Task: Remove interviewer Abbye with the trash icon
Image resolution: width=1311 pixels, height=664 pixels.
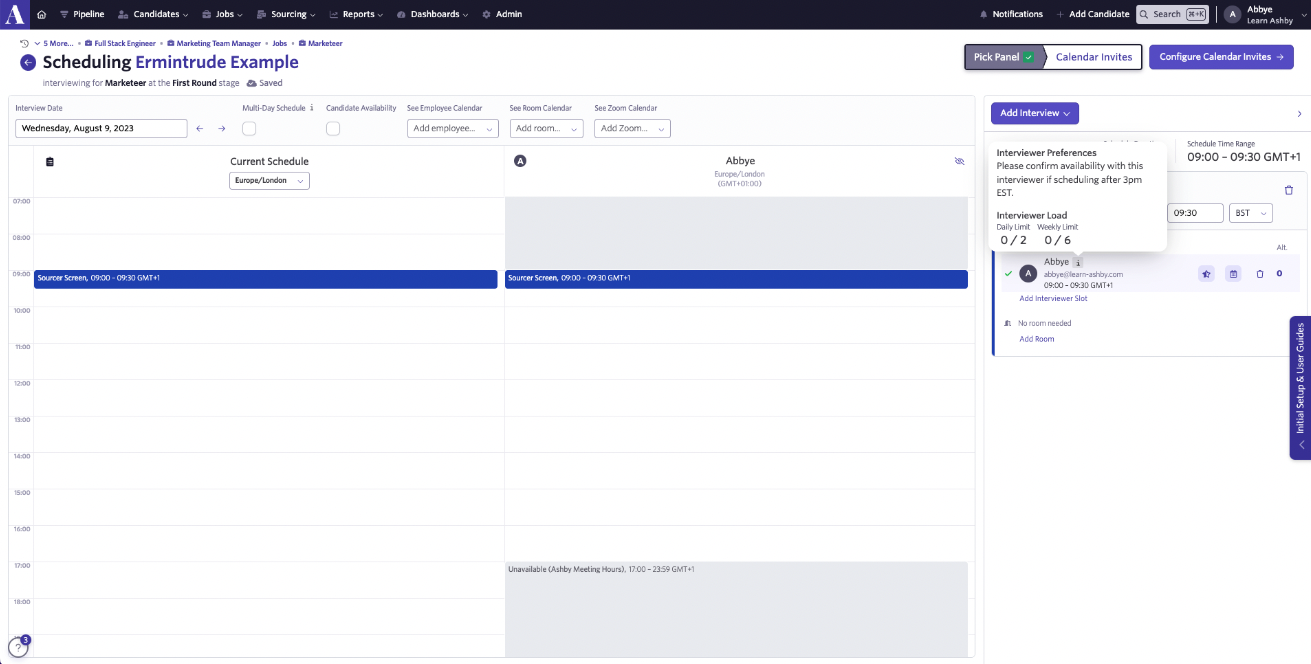Action: point(1260,274)
